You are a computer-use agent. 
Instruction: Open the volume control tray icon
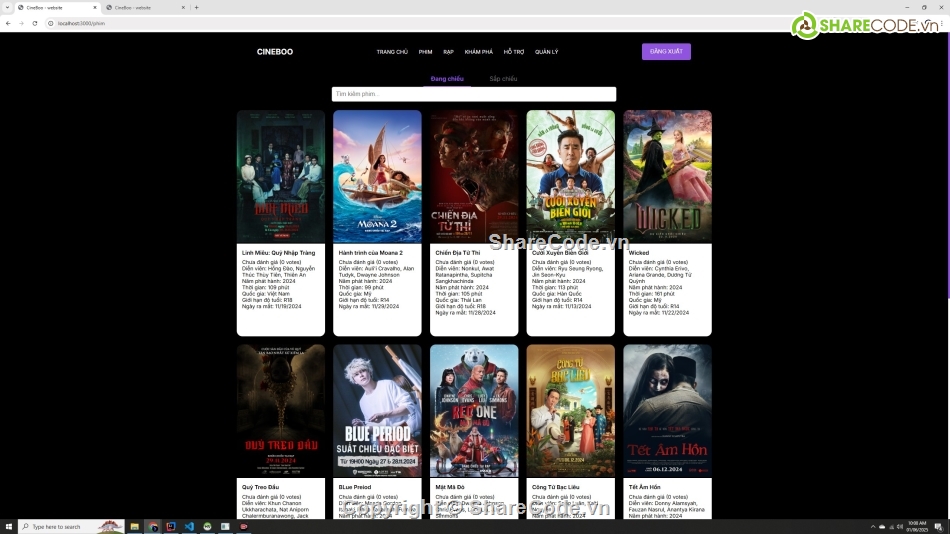(x=900, y=527)
